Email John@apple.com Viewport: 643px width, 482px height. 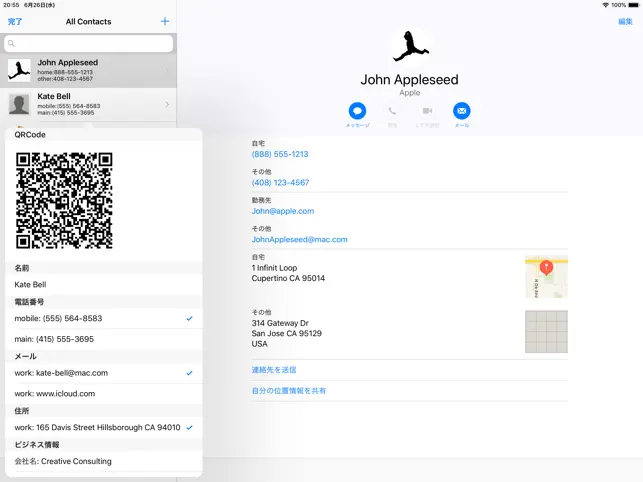(283, 211)
